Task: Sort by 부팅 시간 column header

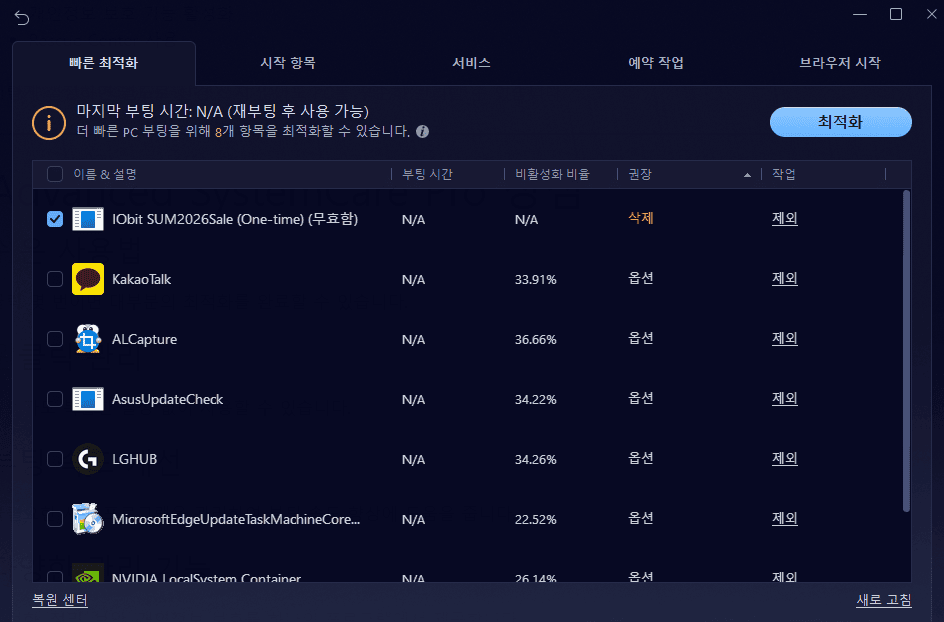Action: pyautogui.click(x=427, y=175)
